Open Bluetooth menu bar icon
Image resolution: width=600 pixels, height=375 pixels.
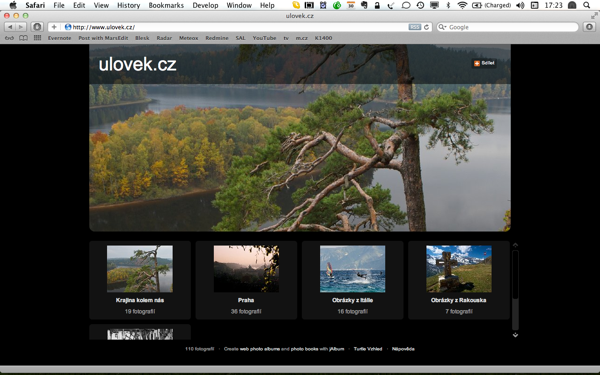pyautogui.click(x=448, y=5)
